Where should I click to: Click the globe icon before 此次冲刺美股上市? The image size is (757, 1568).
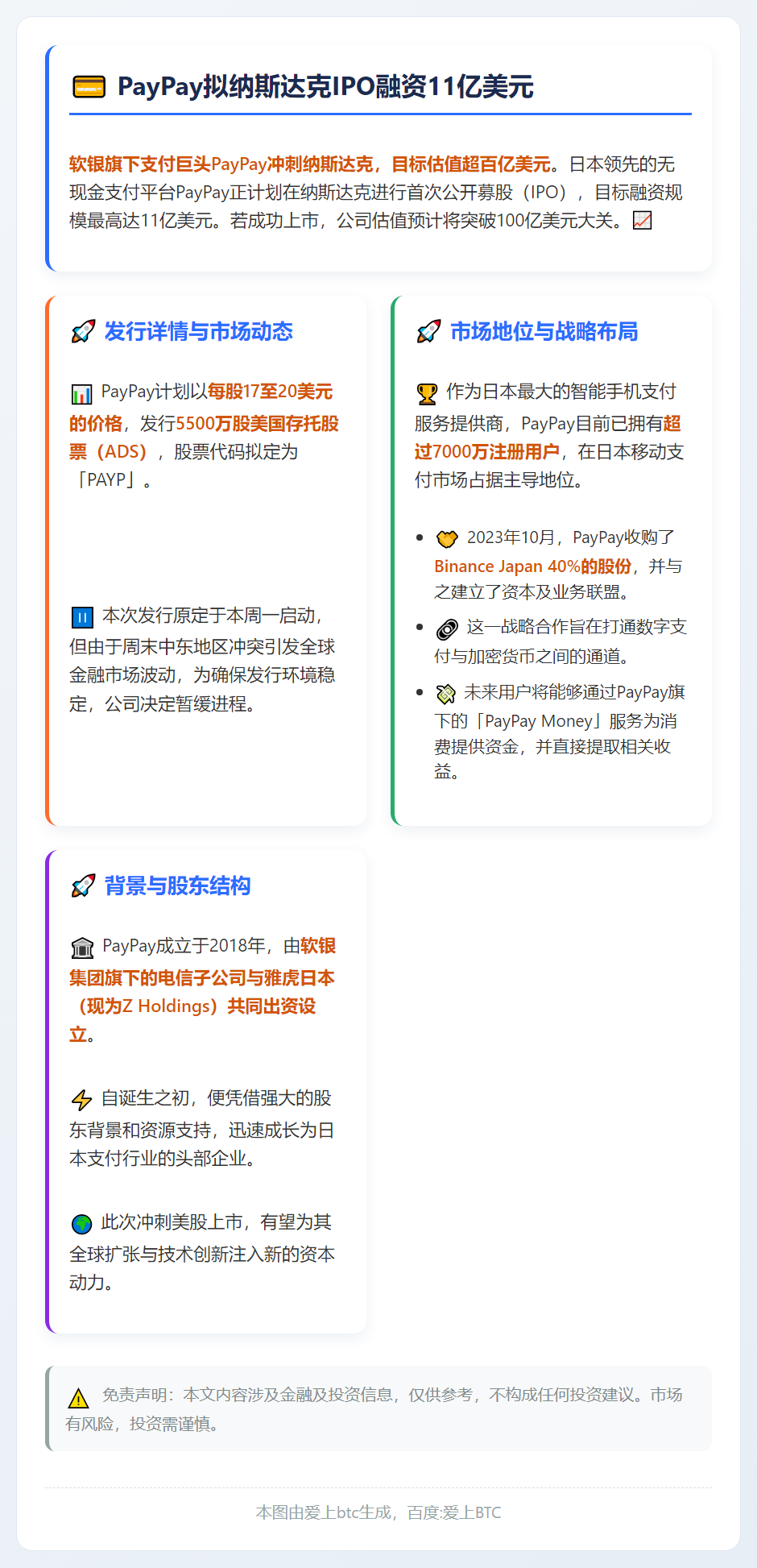point(82,1224)
